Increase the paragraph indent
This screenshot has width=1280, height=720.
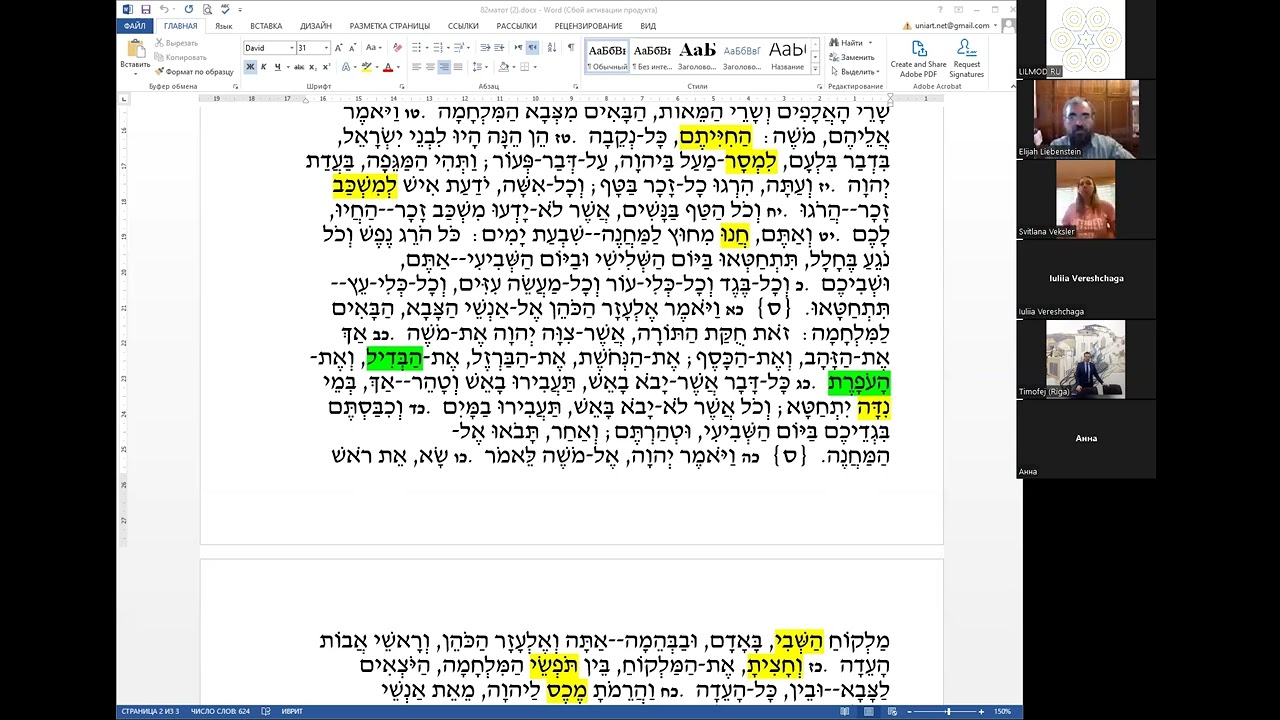click(x=499, y=48)
